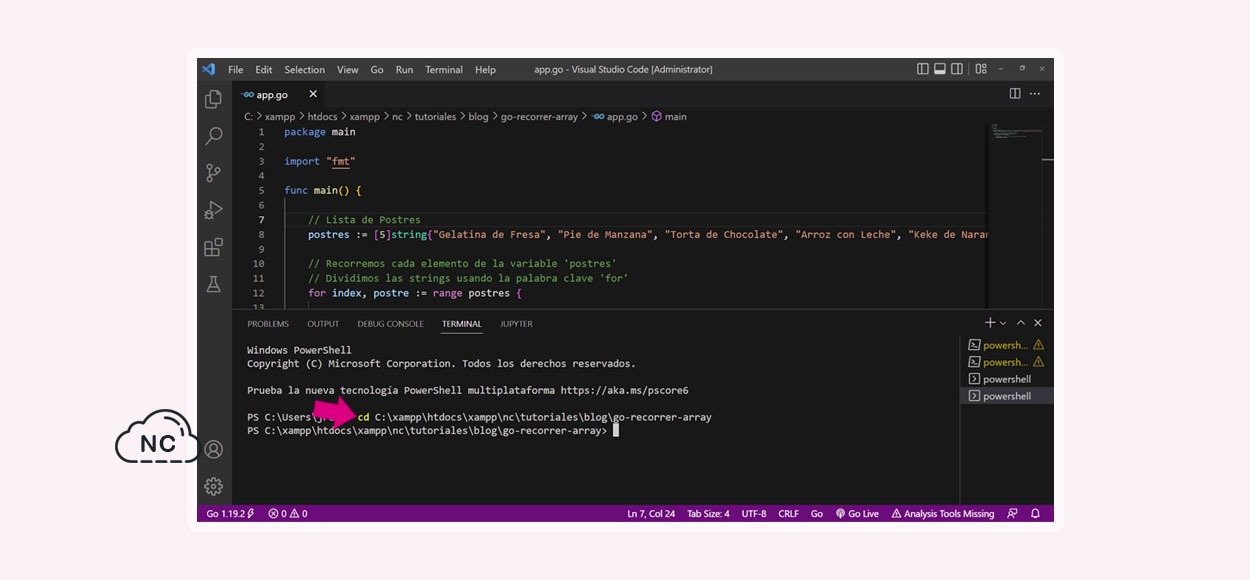Place cursor on line 5 func main()
This screenshot has width=1250, height=580.
322,190
